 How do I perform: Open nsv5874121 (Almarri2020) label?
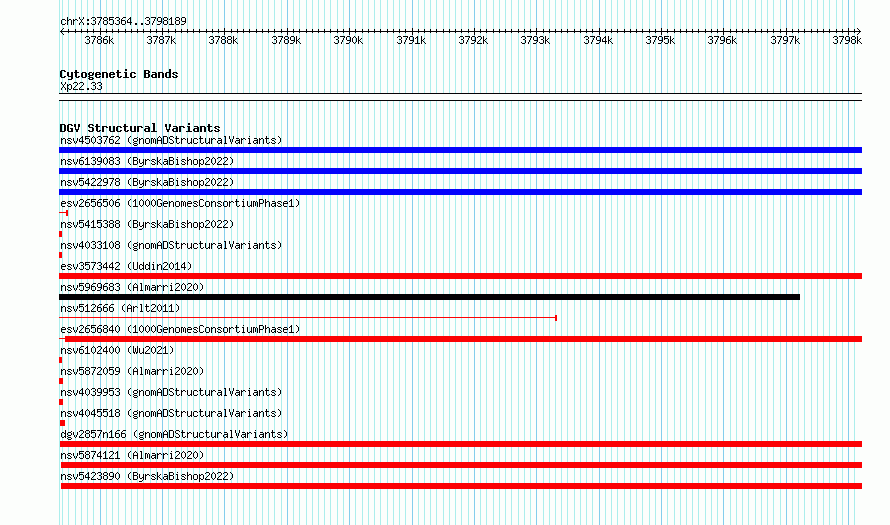[x=132, y=455]
